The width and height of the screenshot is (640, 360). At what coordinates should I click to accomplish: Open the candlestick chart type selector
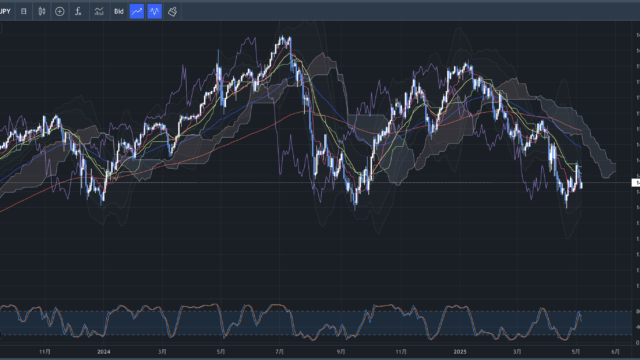click(x=42, y=11)
